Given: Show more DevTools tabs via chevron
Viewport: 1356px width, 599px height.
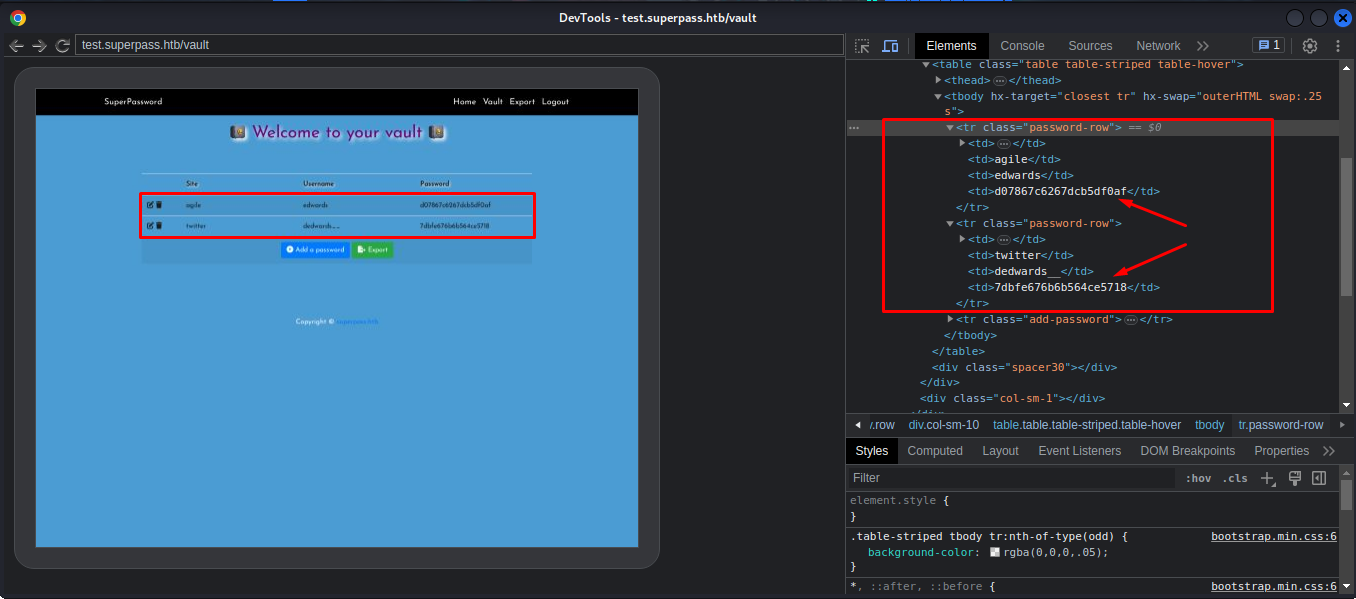Looking at the screenshot, I should pos(1202,46).
